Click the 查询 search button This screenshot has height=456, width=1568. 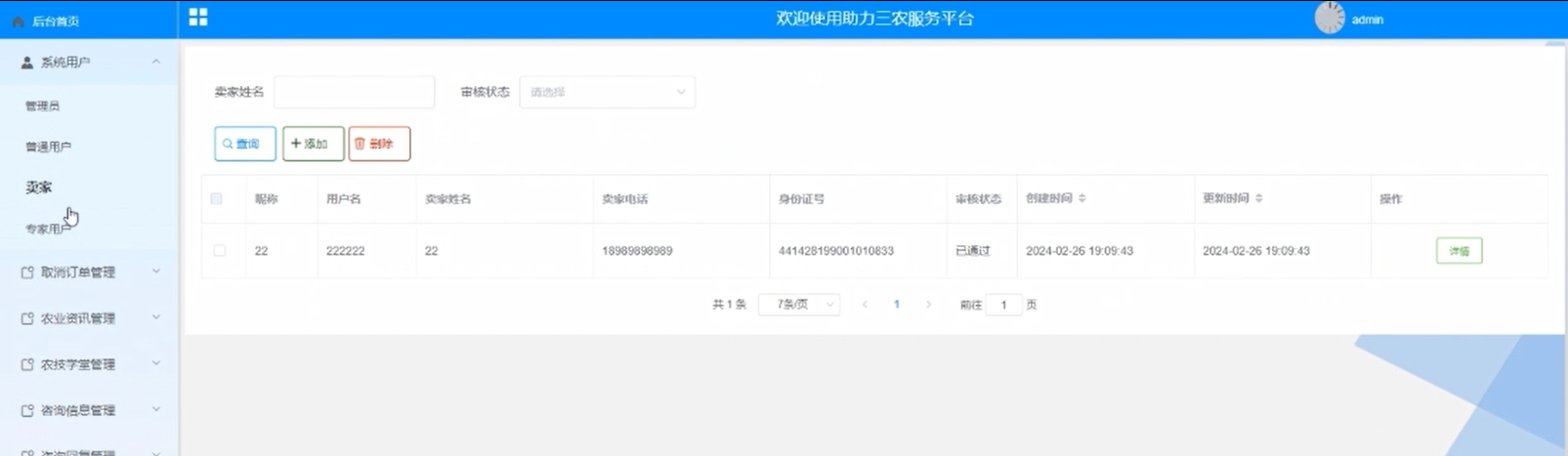pyautogui.click(x=245, y=144)
